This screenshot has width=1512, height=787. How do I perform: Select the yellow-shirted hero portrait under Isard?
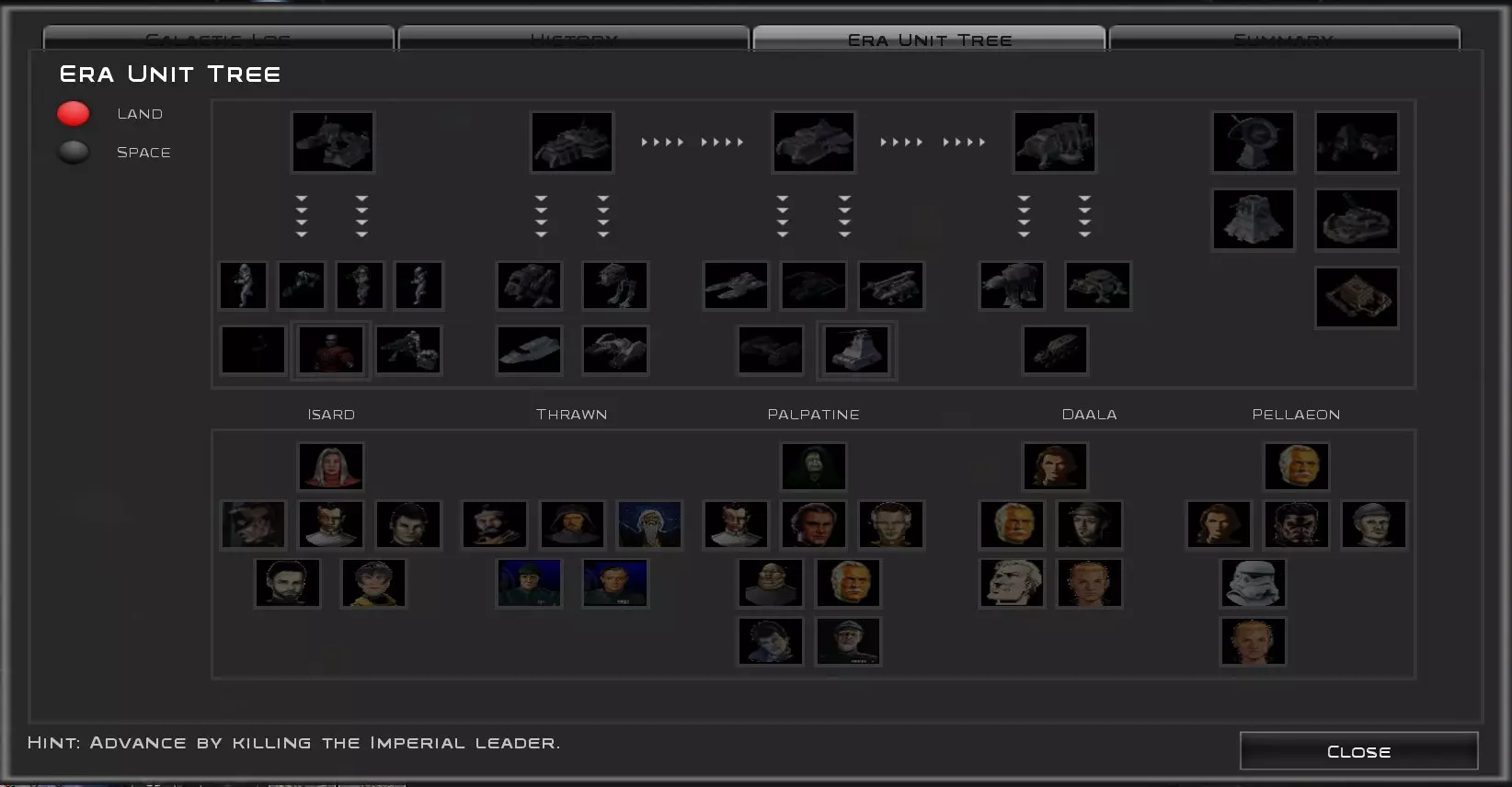point(374,583)
